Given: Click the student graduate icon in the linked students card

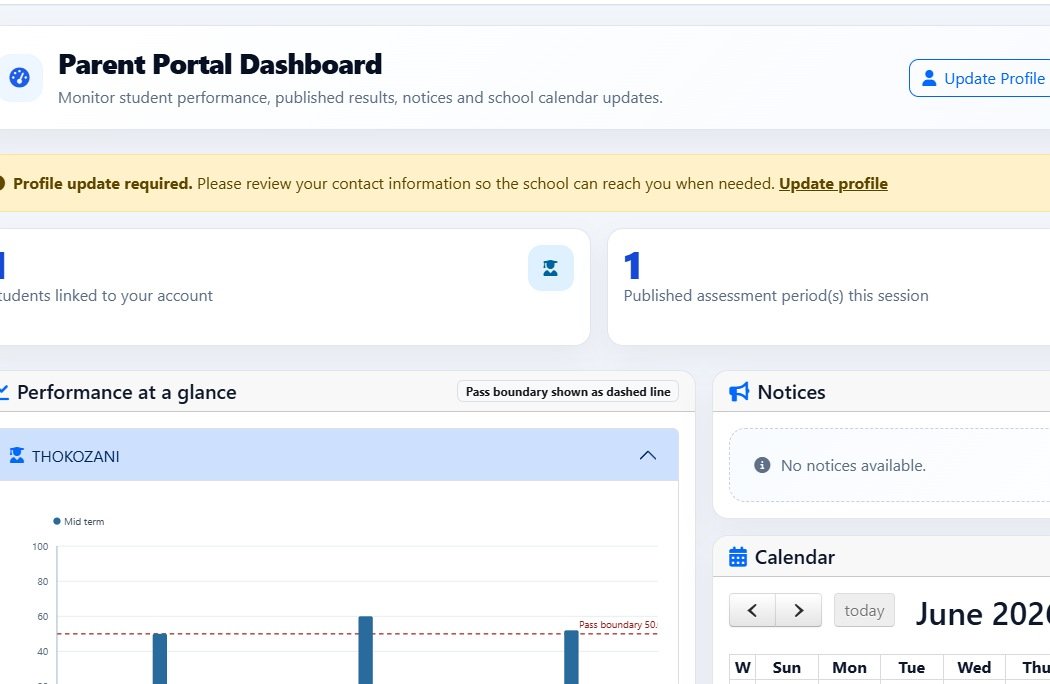Looking at the screenshot, I should tap(550, 268).
